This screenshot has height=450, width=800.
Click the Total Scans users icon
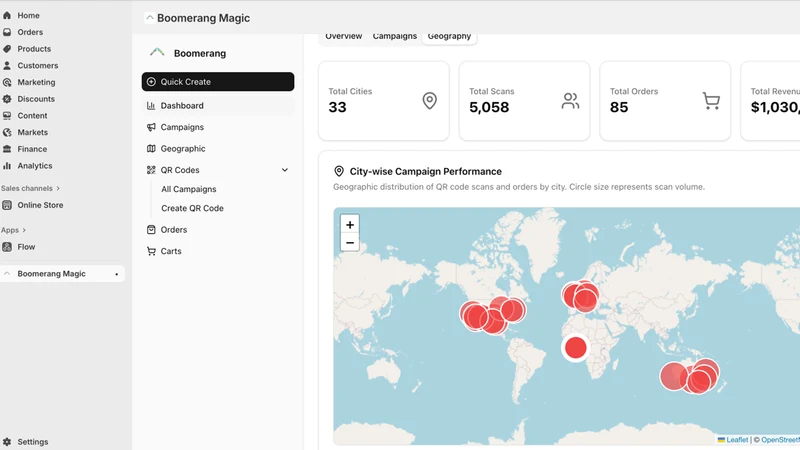click(x=570, y=101)
